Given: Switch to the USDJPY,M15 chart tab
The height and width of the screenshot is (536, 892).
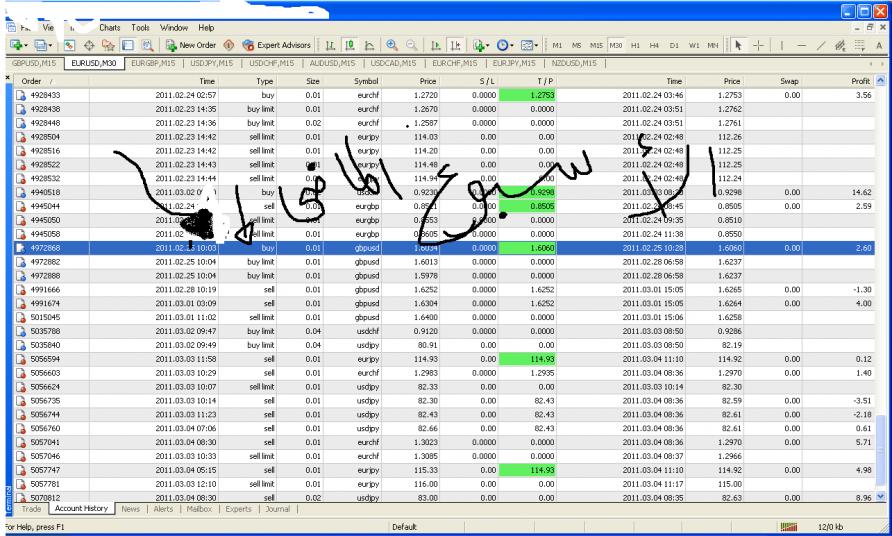Looking at the screenshot, I should coord(212,64).
